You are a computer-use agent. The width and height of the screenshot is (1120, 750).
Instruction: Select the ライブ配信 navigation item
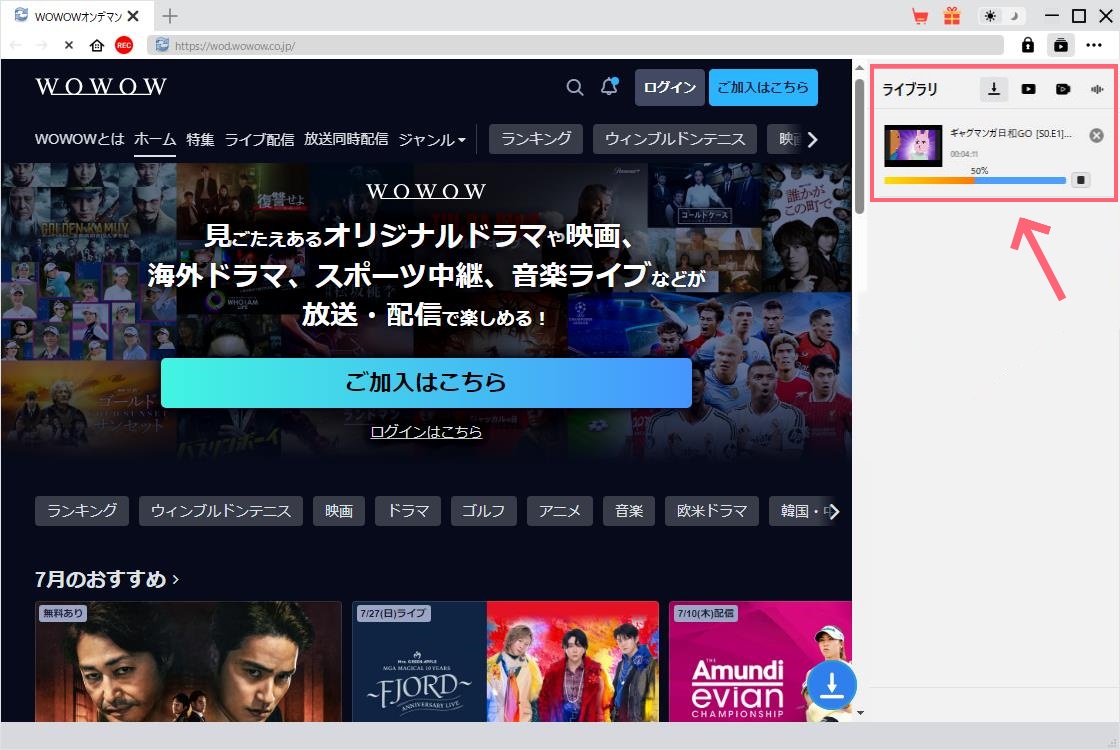[259, 140]
